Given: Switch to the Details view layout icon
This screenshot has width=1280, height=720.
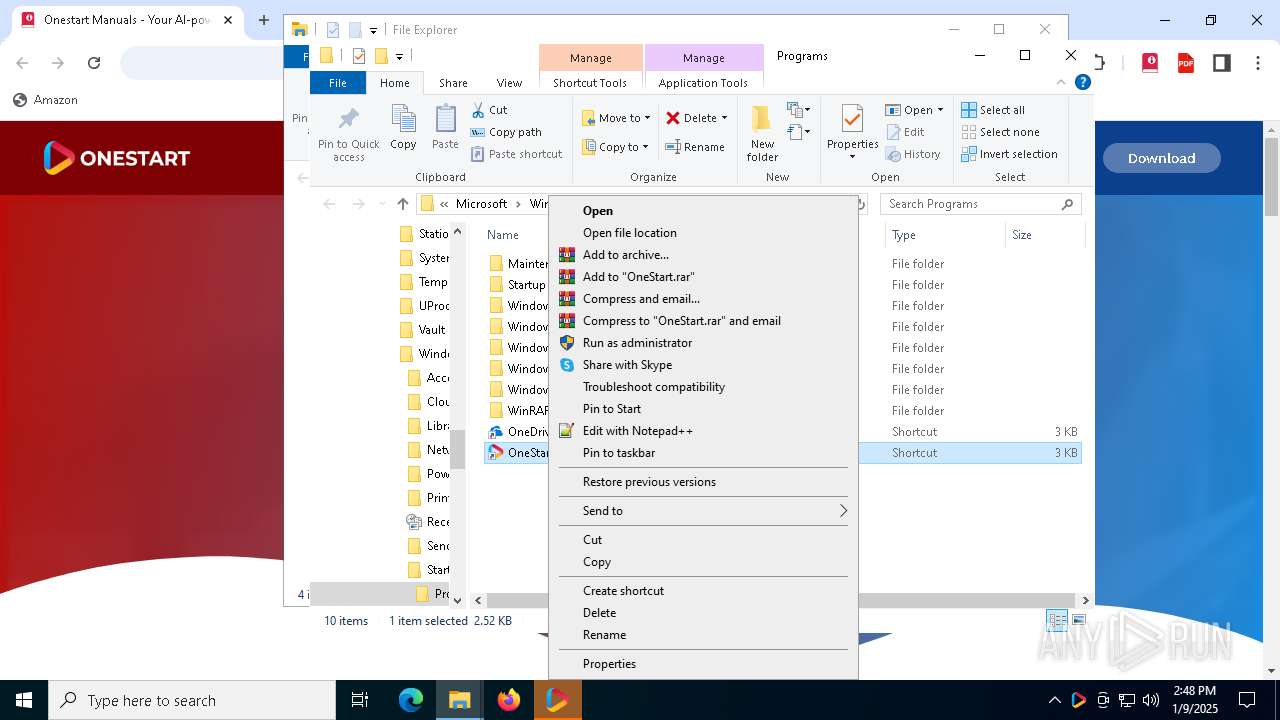Looking at the screenshot, I should click(1056, 621).
